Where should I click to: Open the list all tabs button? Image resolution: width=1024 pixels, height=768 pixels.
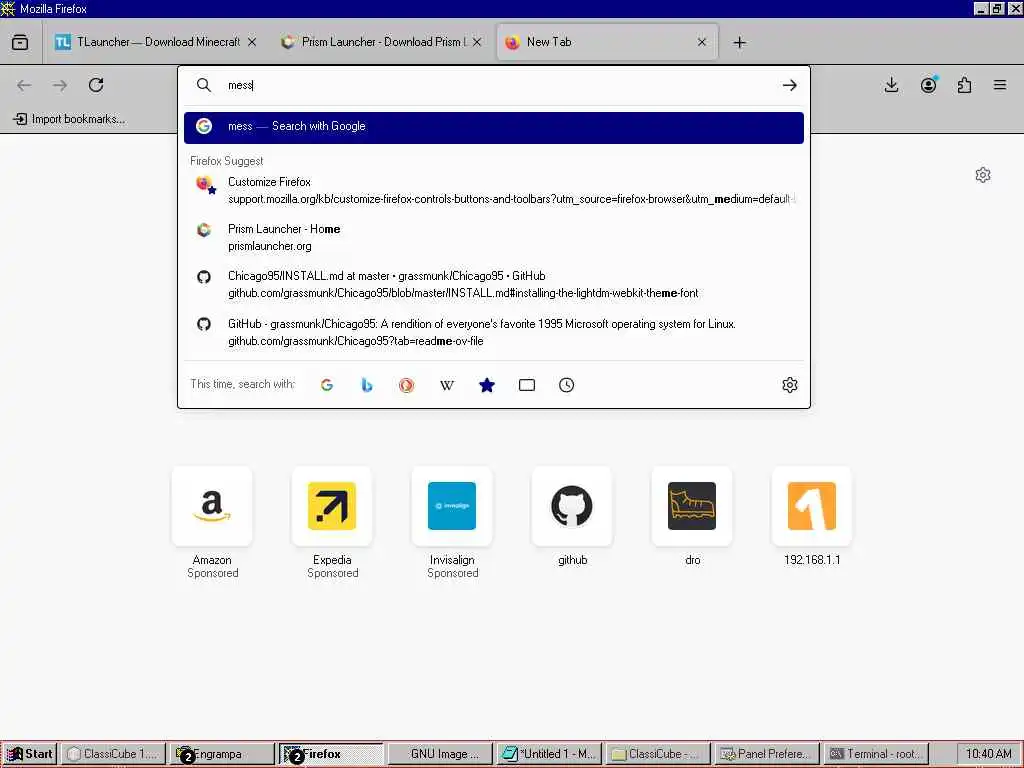pyautogui.click(x=20, y=42)
